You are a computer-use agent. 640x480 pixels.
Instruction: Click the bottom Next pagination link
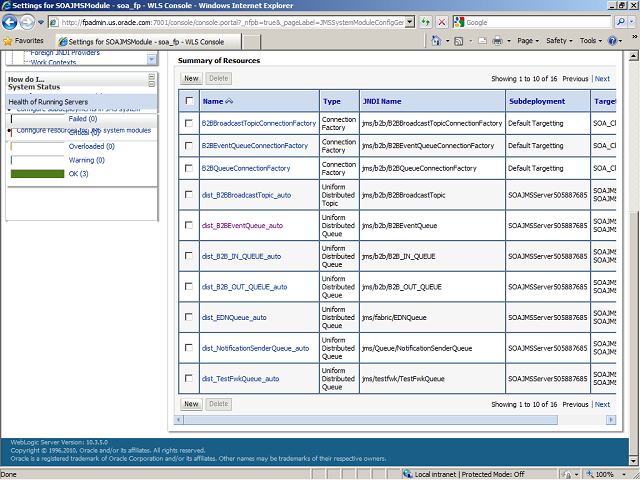point(602,404)
